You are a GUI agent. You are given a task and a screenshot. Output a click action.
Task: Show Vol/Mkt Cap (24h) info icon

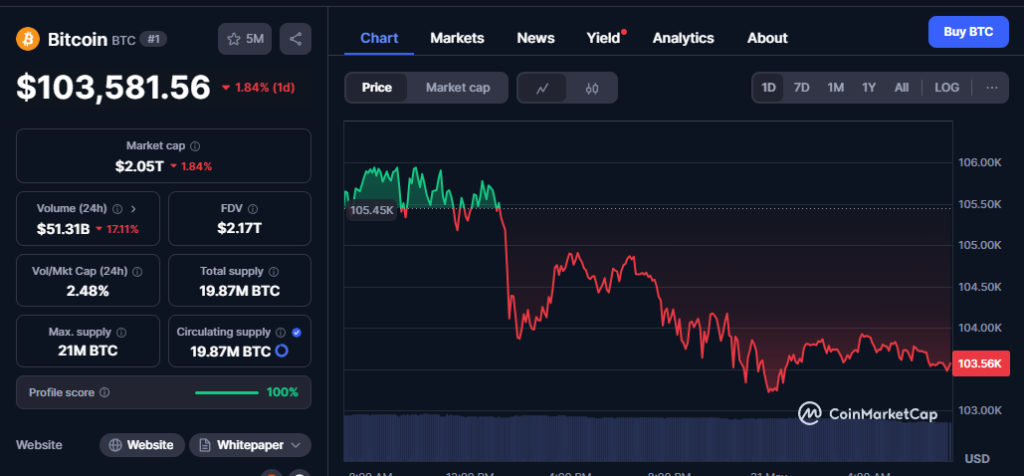[137, 271]
